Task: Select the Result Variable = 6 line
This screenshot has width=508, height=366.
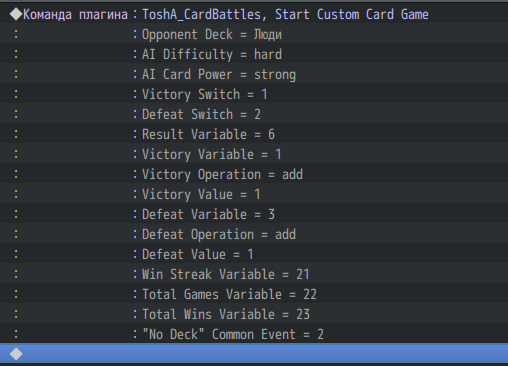Action: click(x=254, y=134)
